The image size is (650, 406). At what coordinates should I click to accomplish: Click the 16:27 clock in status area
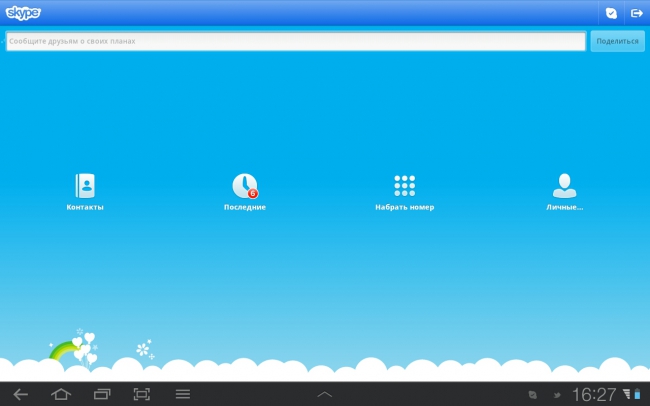(x=594, y=395)
